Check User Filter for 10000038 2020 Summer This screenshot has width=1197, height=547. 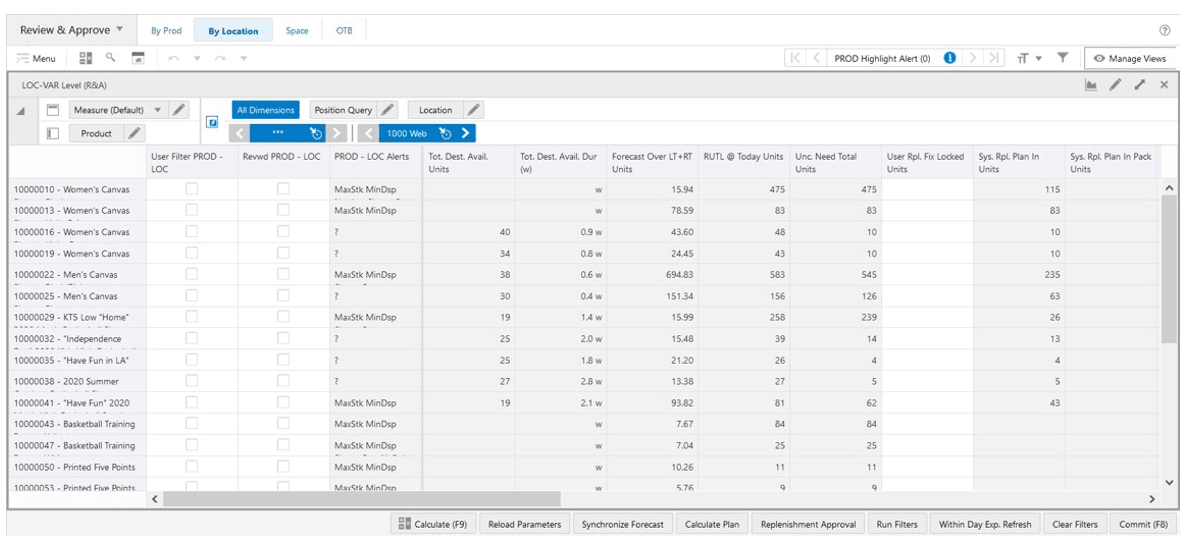(191, 381)
